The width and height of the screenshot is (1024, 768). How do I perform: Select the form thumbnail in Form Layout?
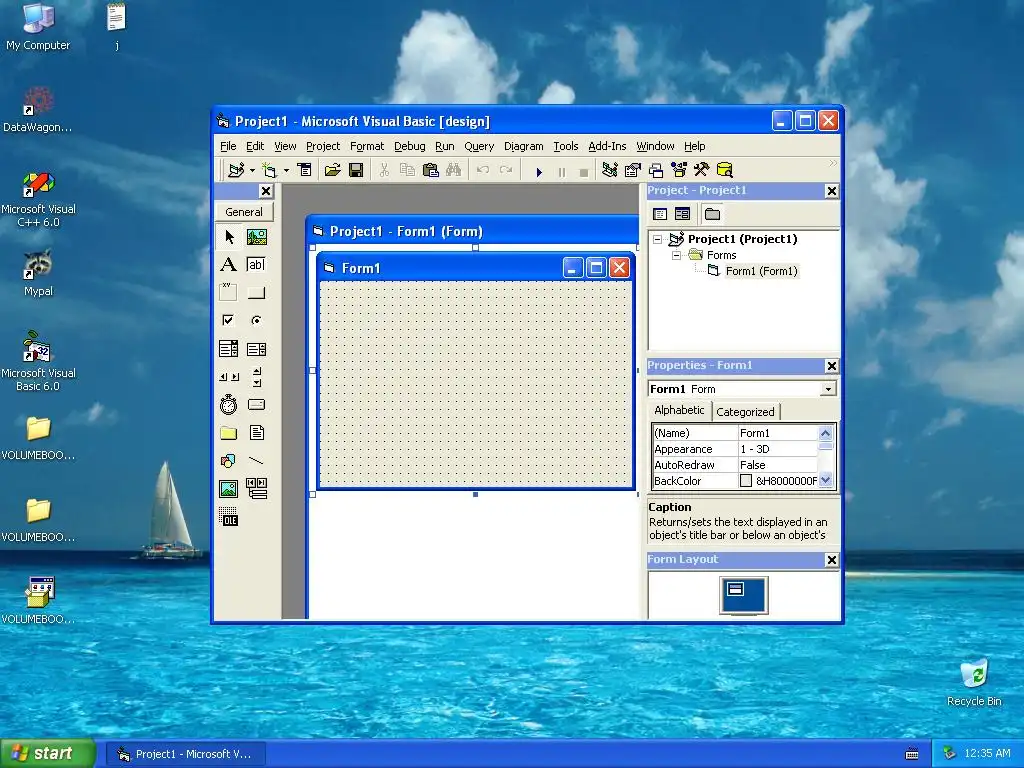pos(736,589)
